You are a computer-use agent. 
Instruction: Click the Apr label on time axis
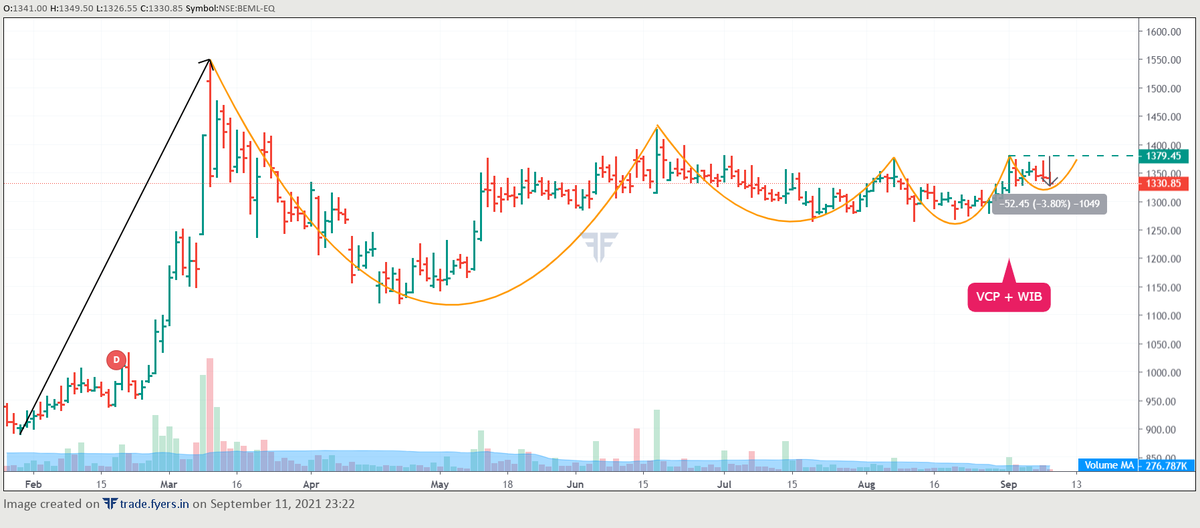coord(312,483)
